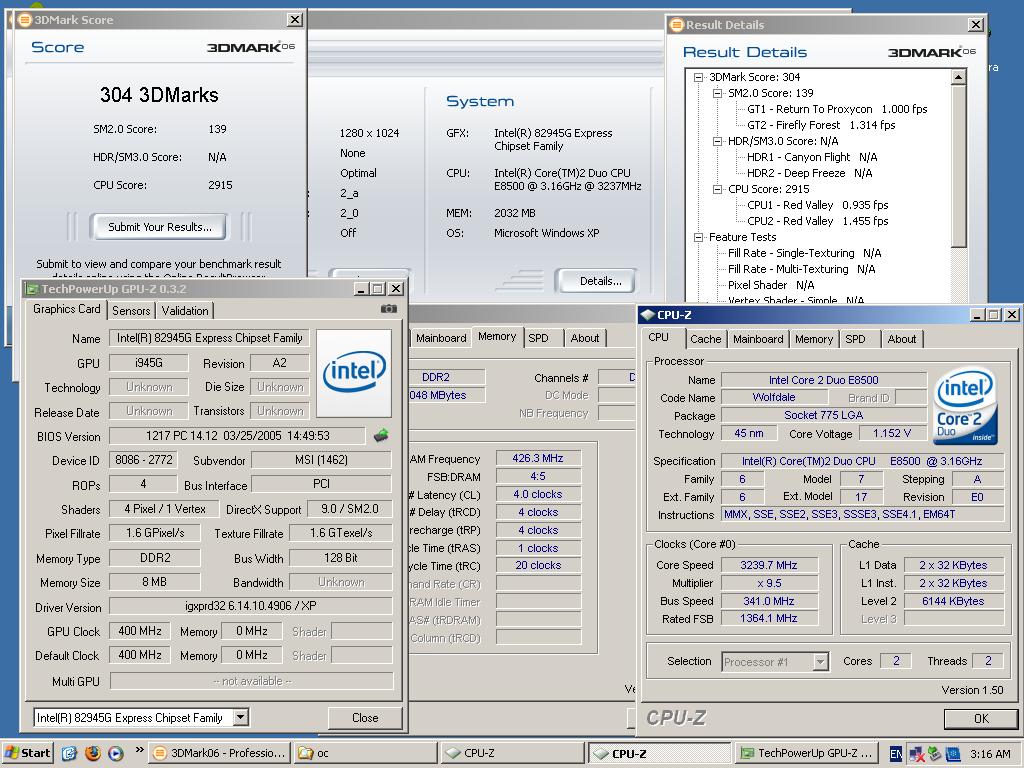
Task: Collapse Feature Tests tree node
Action: click(698, 237)
